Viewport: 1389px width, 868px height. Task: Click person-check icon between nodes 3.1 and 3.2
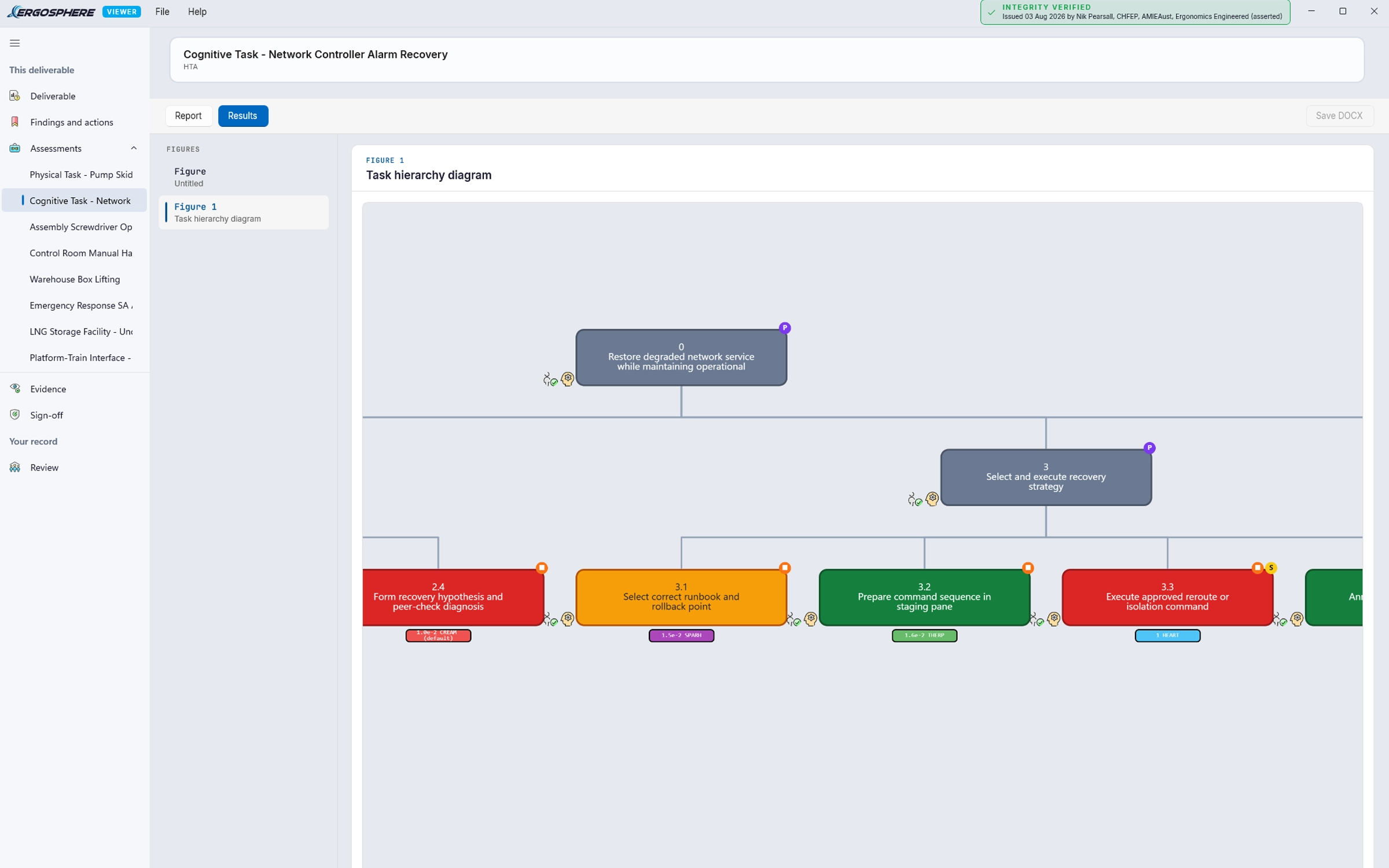coord(793,620)
